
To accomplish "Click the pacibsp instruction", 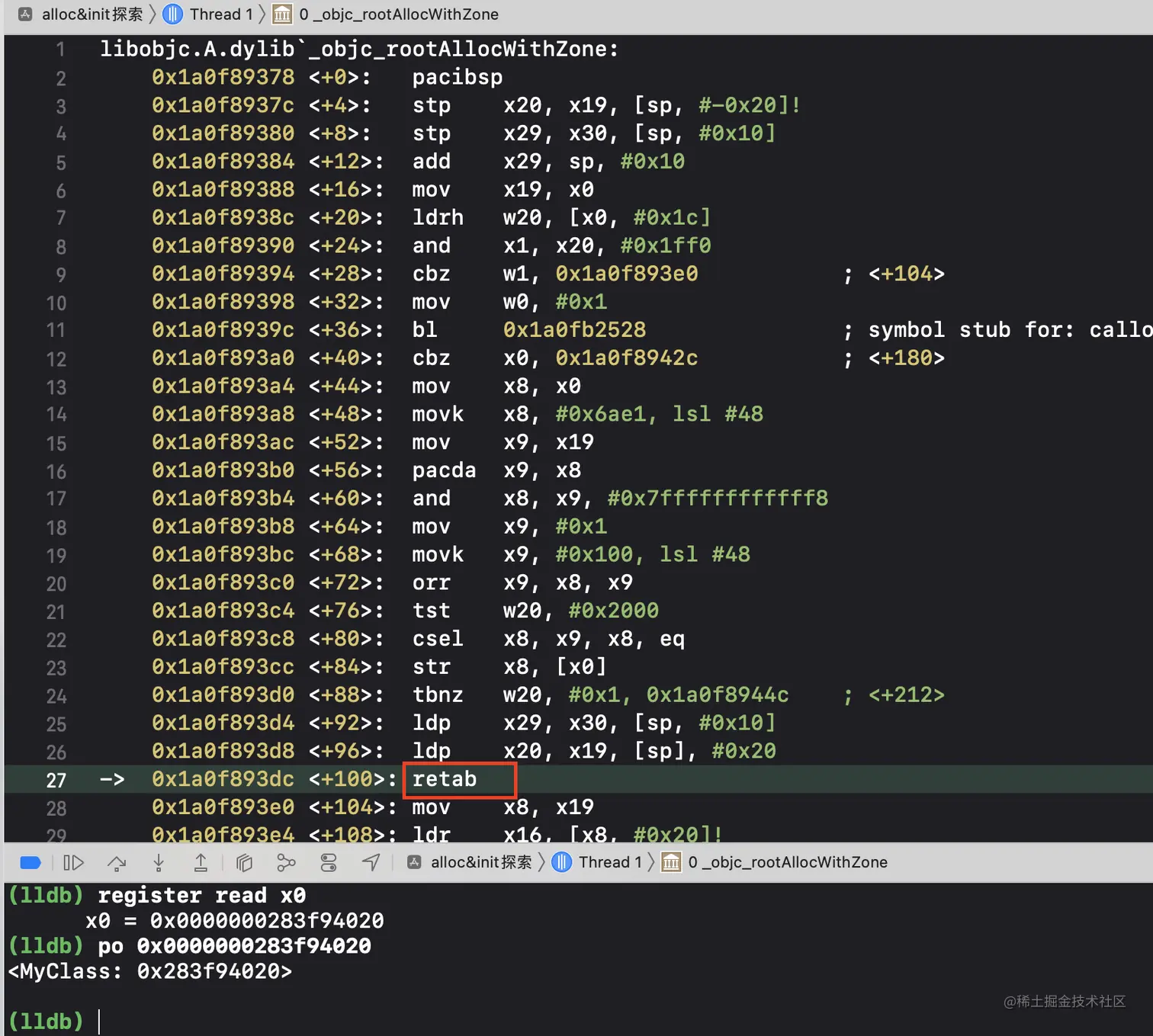I will click(x=458, y=78).
